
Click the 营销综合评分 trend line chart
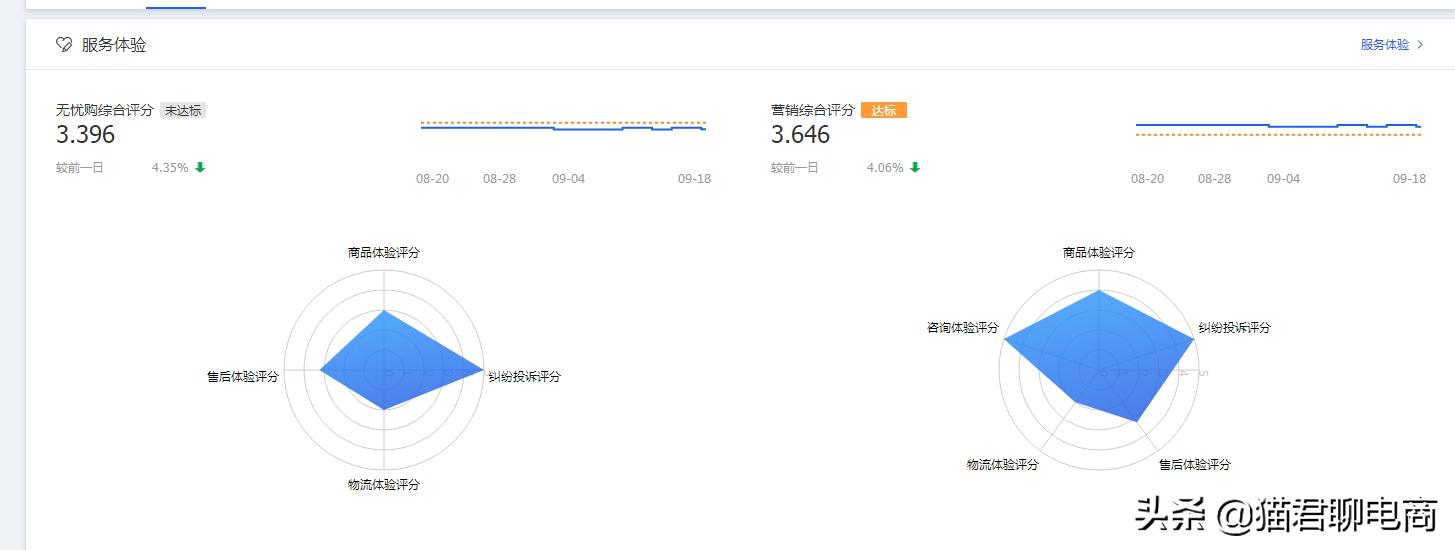[x=1278, y=127]
